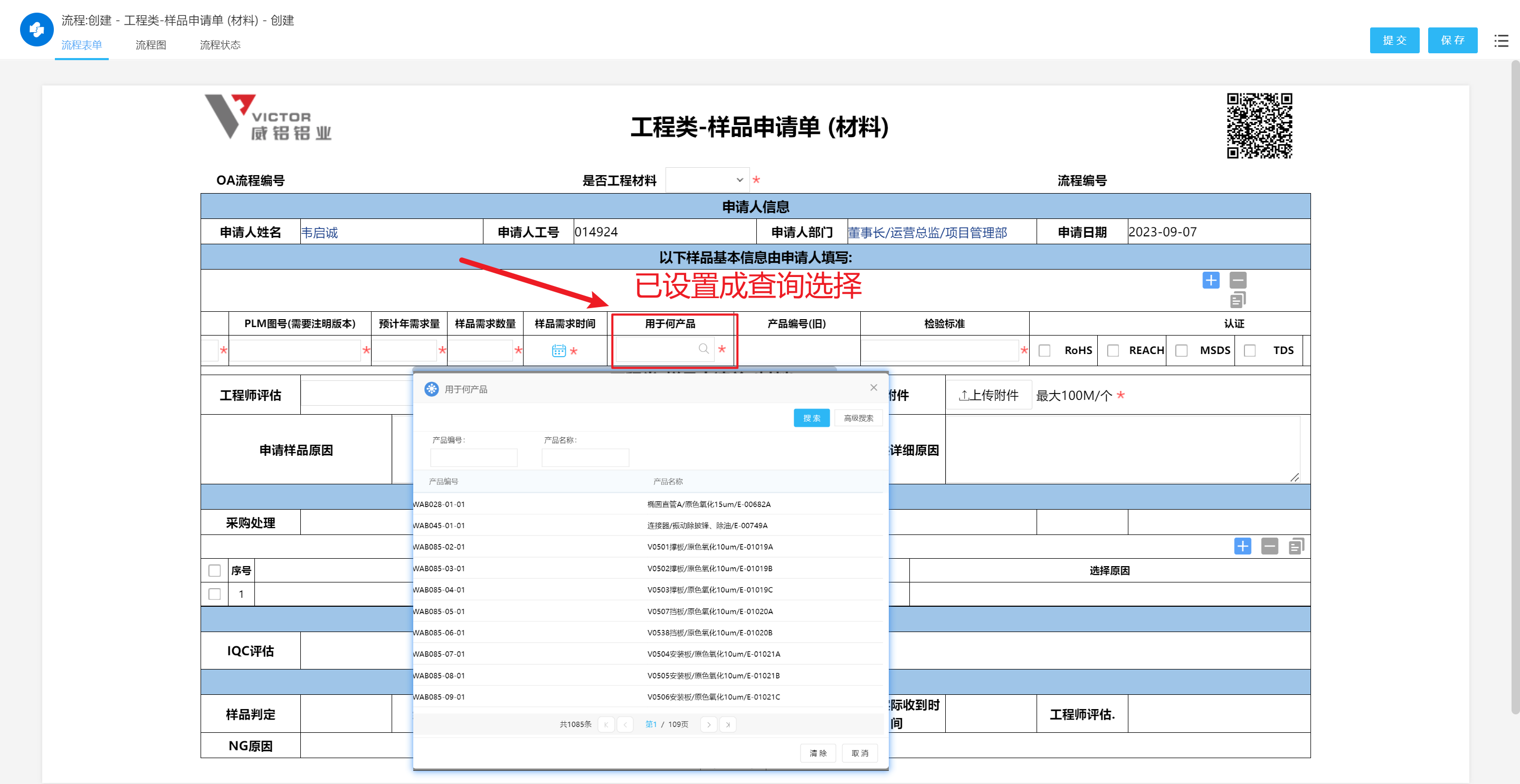Add a sample row with upper plus icon
Image resolution: width=1520 pixels, height=784 pixels.
tap(1211, 280)
